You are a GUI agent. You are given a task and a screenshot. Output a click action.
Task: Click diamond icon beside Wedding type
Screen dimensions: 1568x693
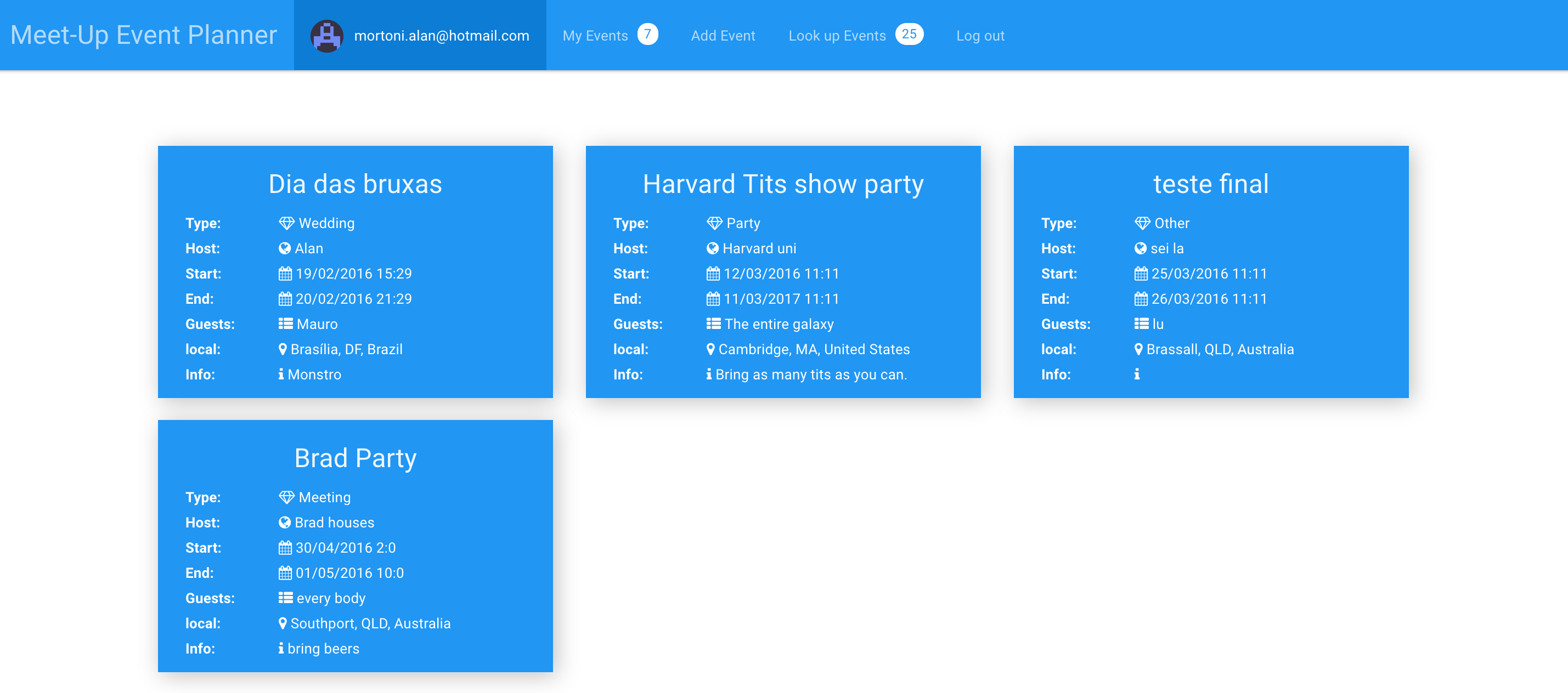[286, 223]
